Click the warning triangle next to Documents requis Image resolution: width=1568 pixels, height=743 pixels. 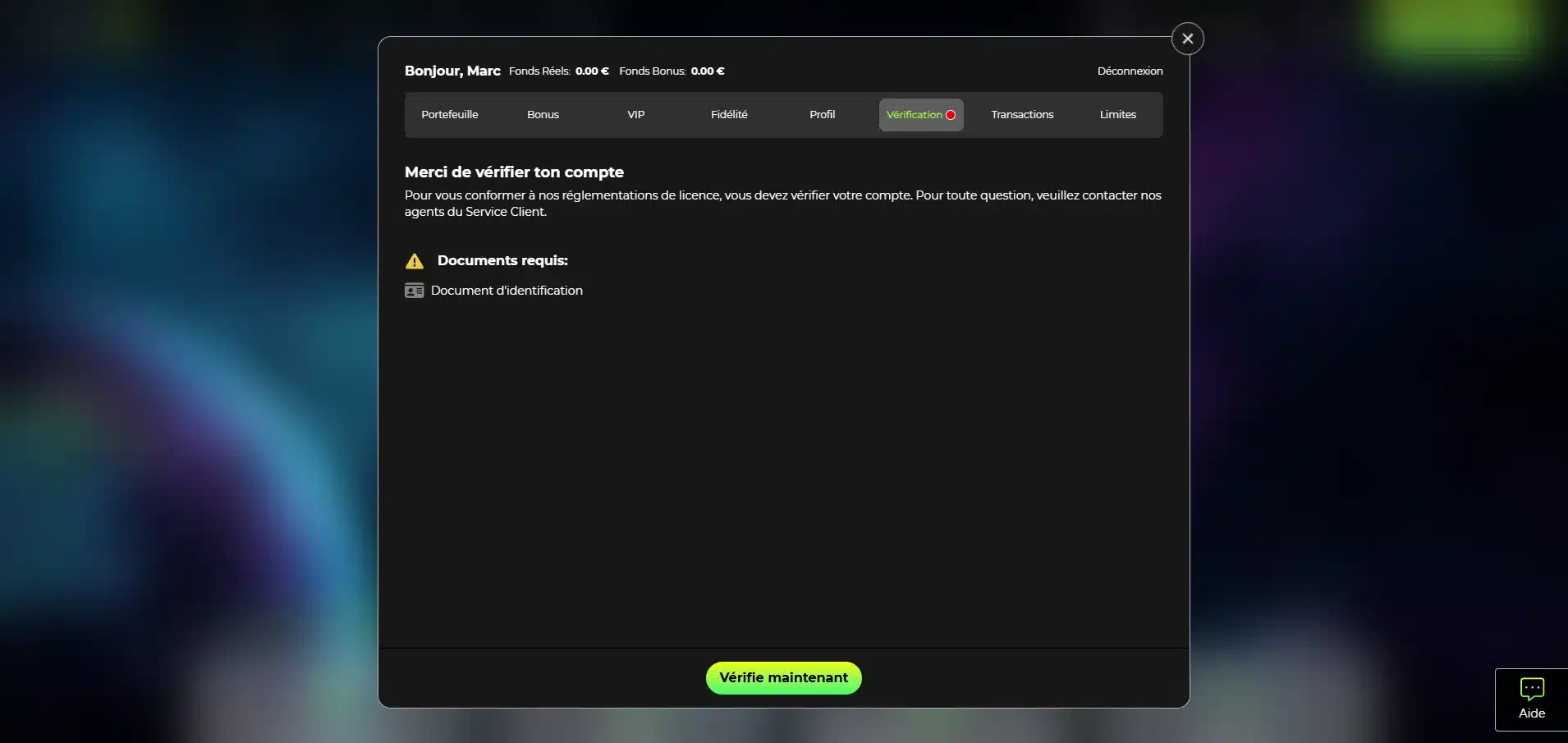(415, 260)
